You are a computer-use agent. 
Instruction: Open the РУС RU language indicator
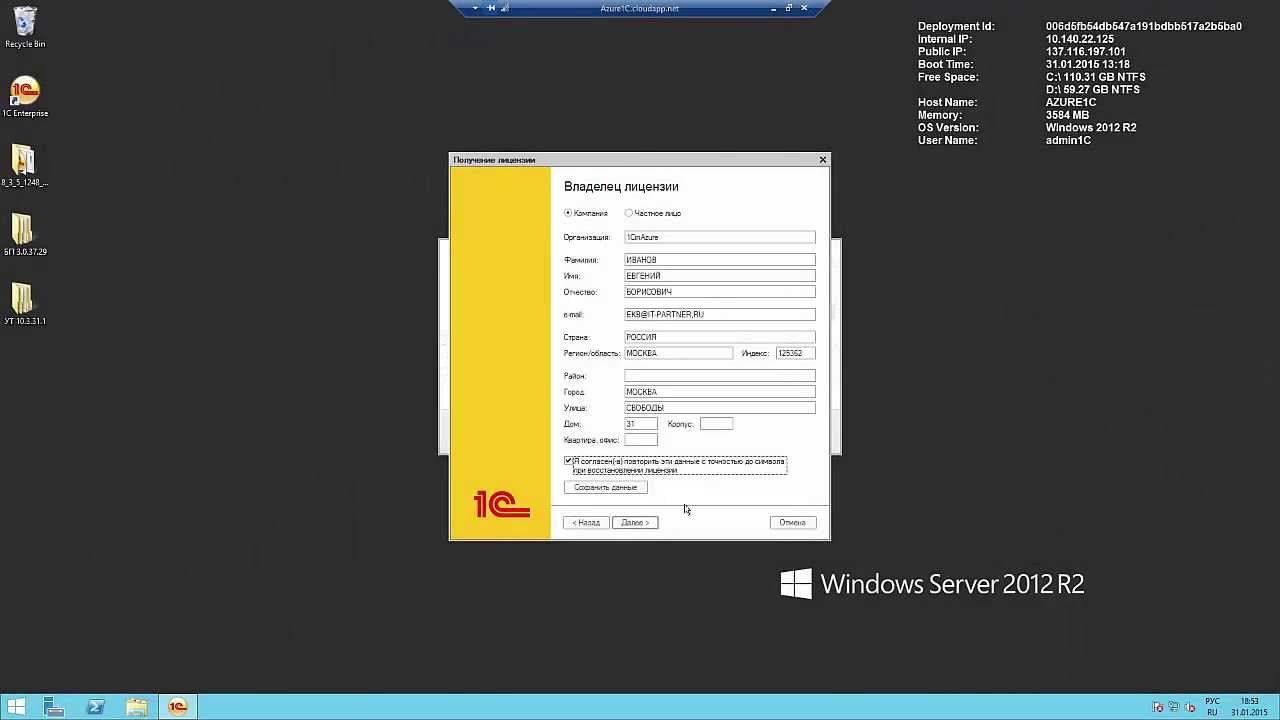(1212, 707)
